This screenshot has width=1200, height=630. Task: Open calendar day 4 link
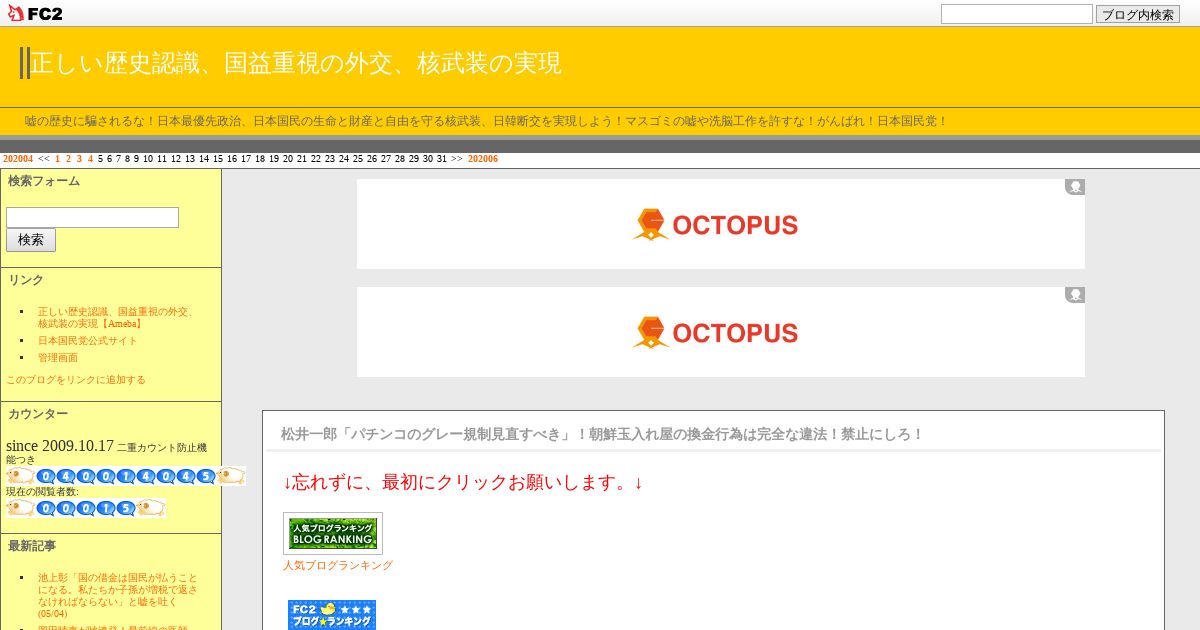pyautogui.click(x=90, y=159)
